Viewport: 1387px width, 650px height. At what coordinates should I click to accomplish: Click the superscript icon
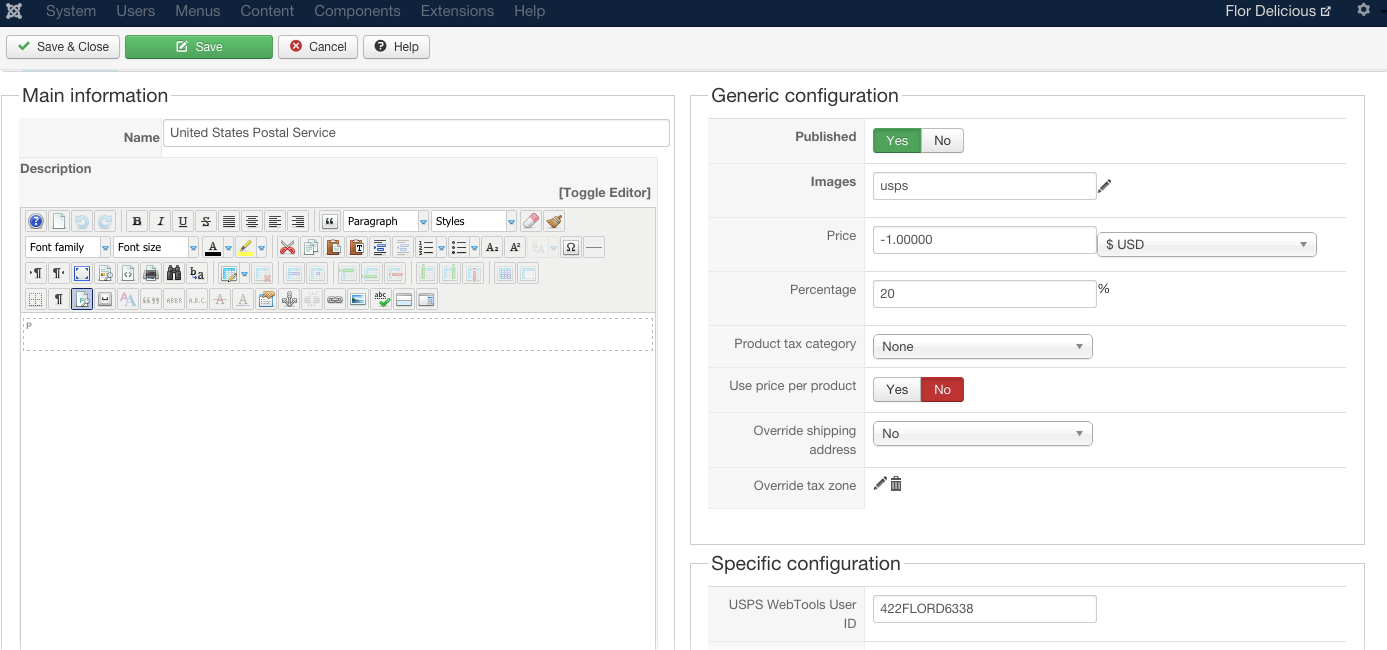[x=515, y=247]
